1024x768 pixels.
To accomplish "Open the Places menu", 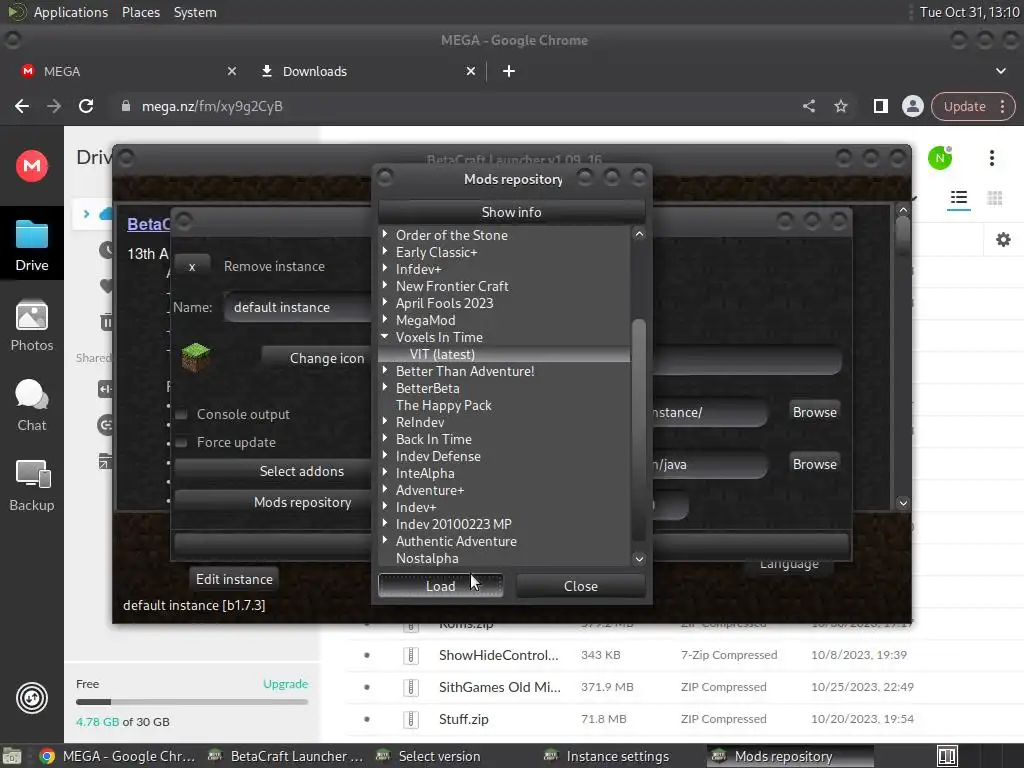I will [140, 12].
